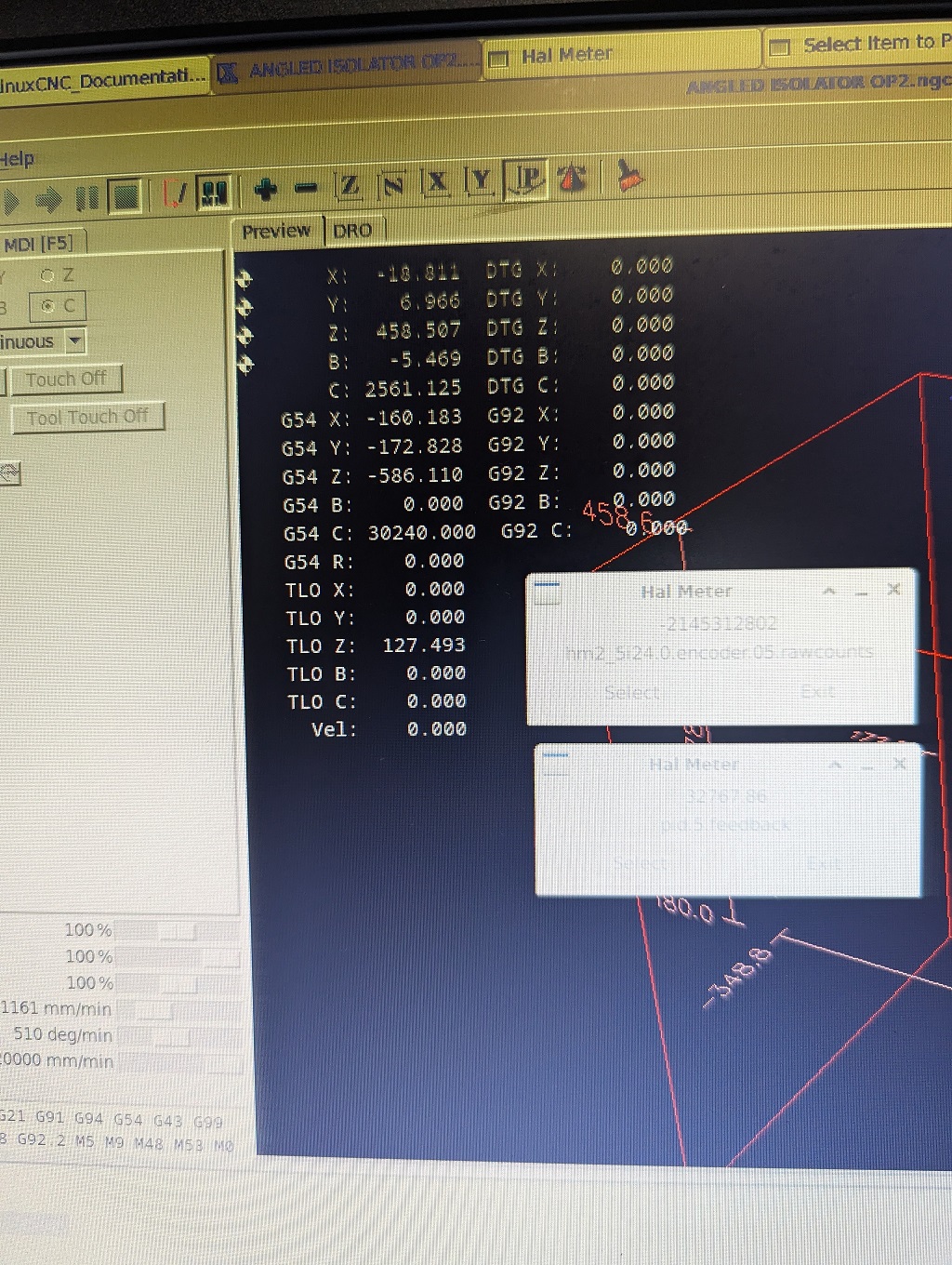Switch to the Z top view icon
Screen dimensions: 952x1265
(350, 185)
